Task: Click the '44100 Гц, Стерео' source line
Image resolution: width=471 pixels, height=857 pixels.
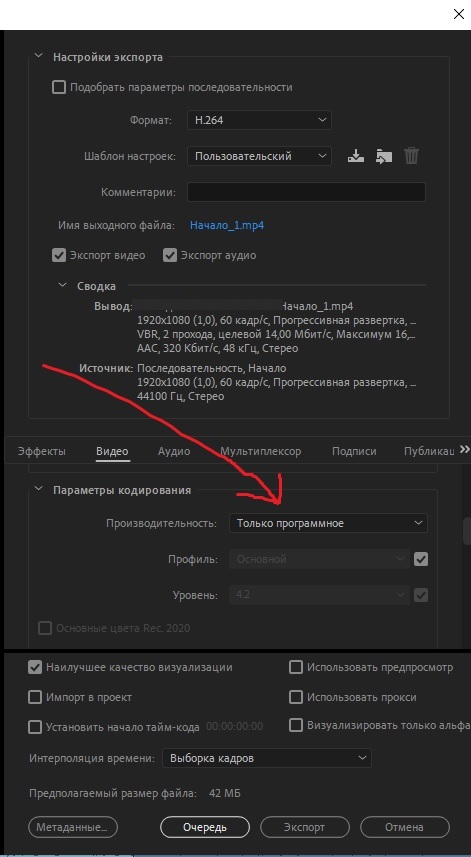Action: (x=181, y=396)
